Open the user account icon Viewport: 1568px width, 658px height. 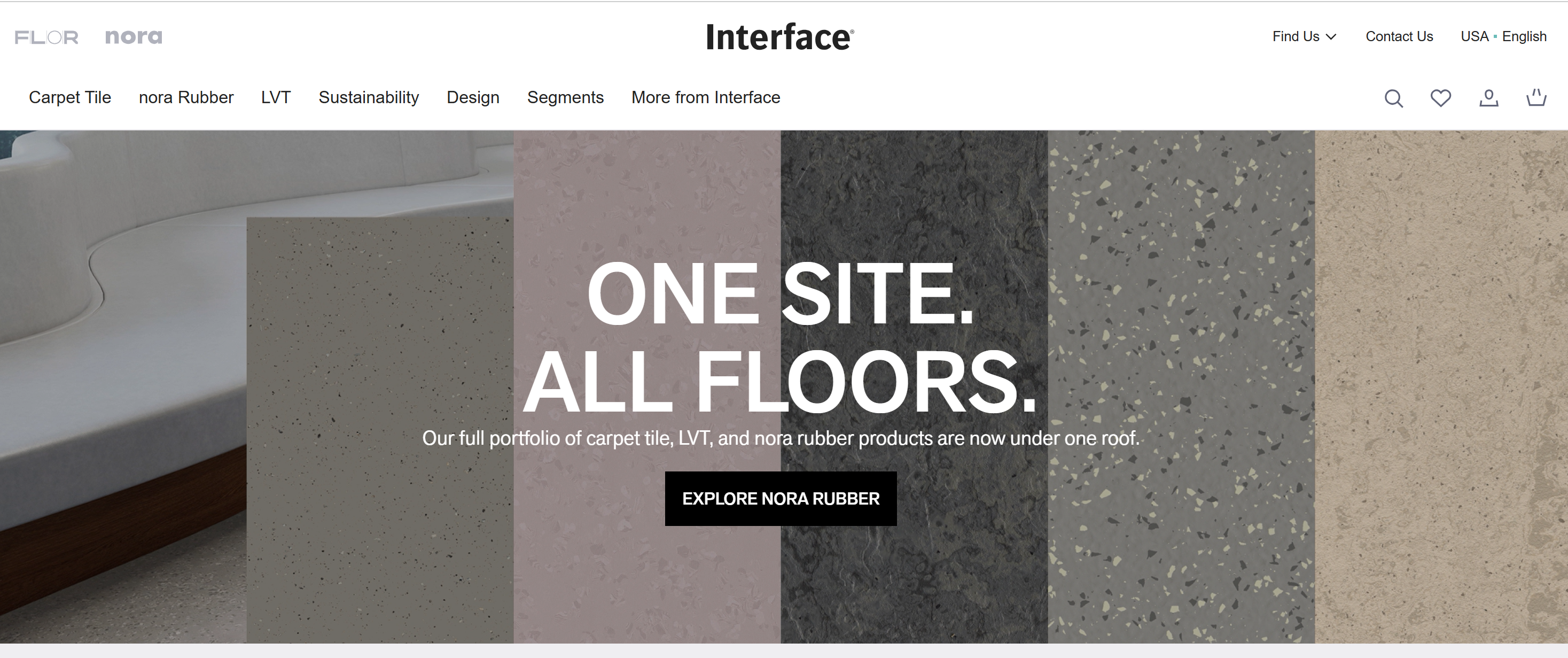(1488, 98)
